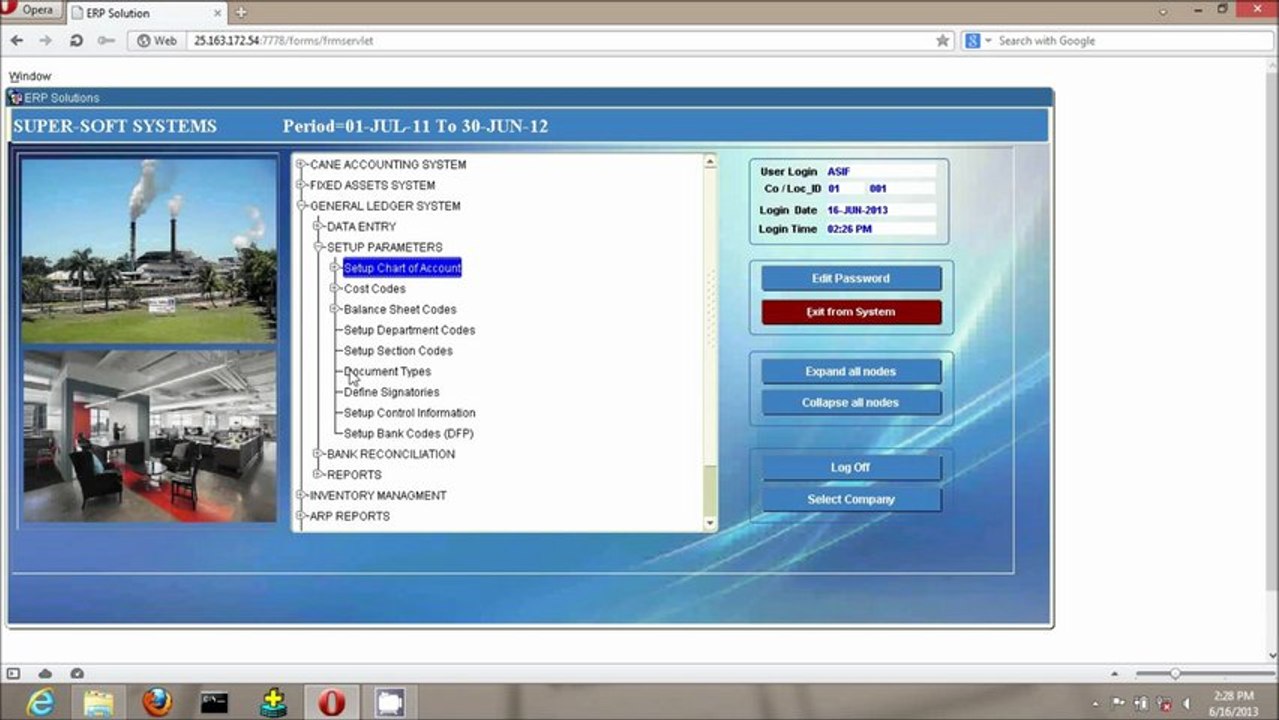Click the Select Company button
The width and height of the screenshot is (1279, 720).
pyautogui.click(x=851, y=499)
